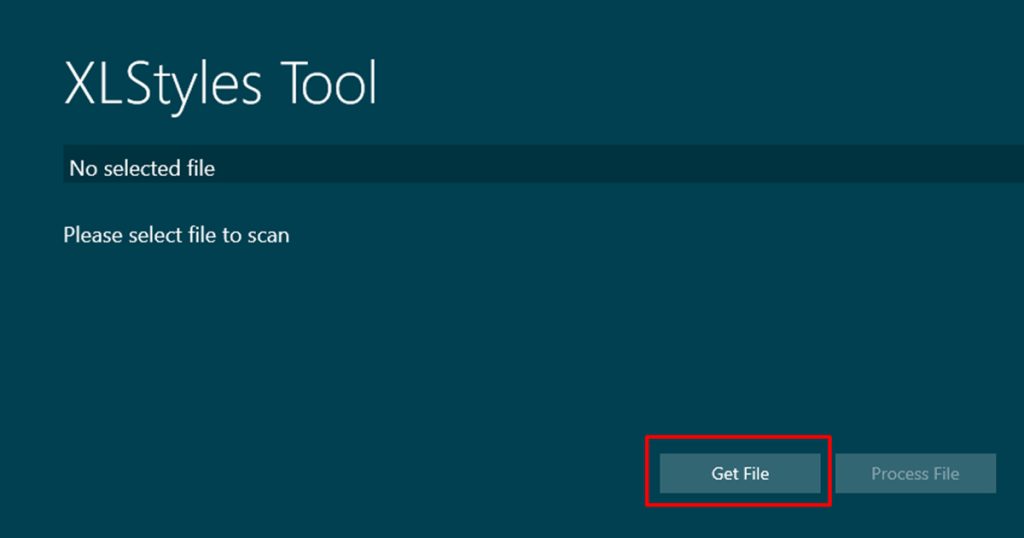The width and height of the screenshot is (1024, 538).
Task: Click the Get File button
Action: [x=740, y=473]
